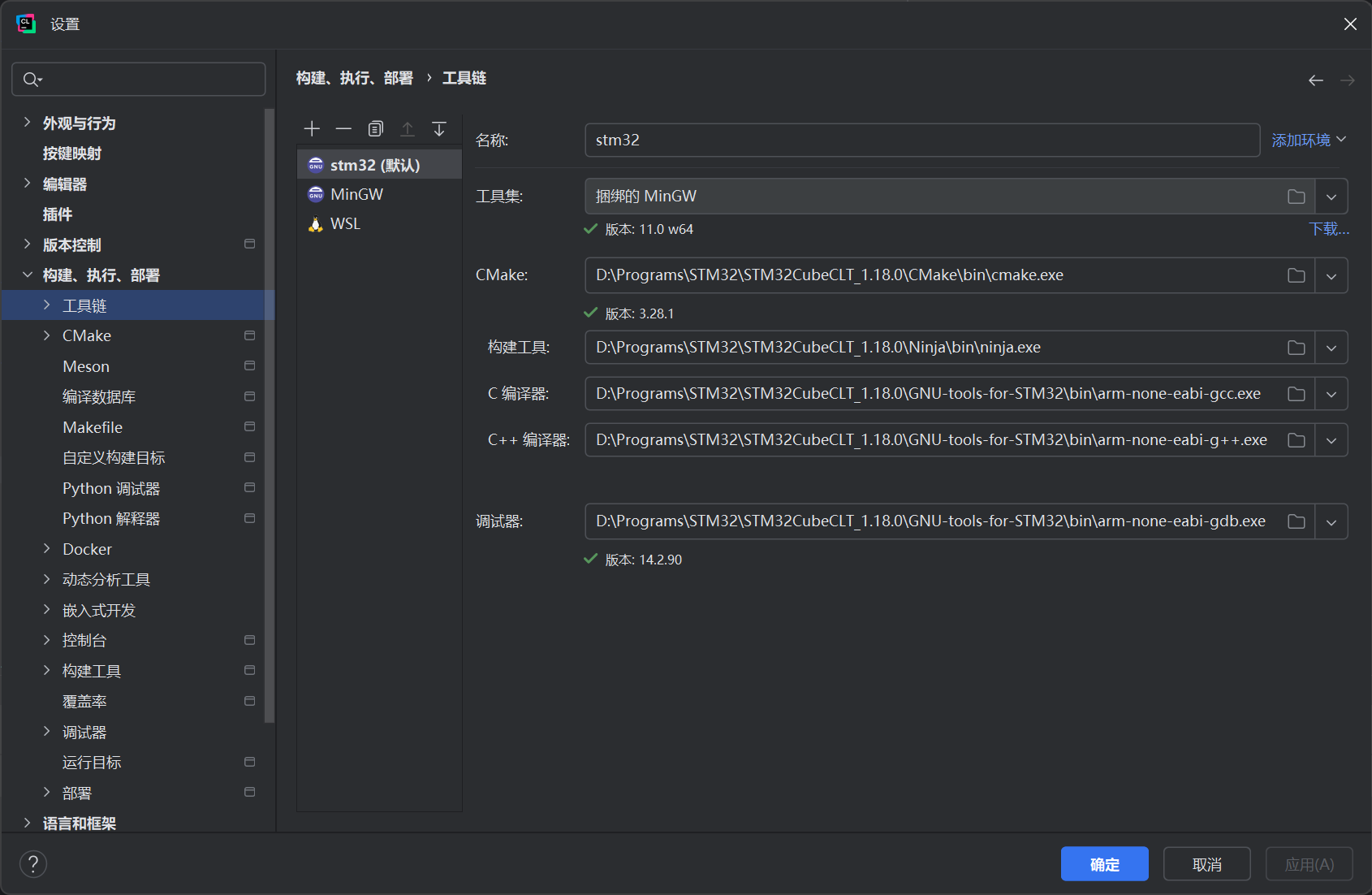1372x895 pixels.
Task: Expand 语言和框架 settings group
Action: [x=27, y=823]
